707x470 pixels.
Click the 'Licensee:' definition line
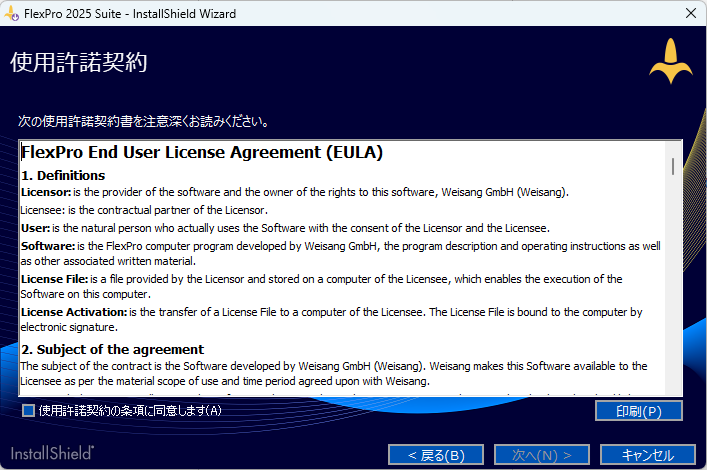coord(144,210)
